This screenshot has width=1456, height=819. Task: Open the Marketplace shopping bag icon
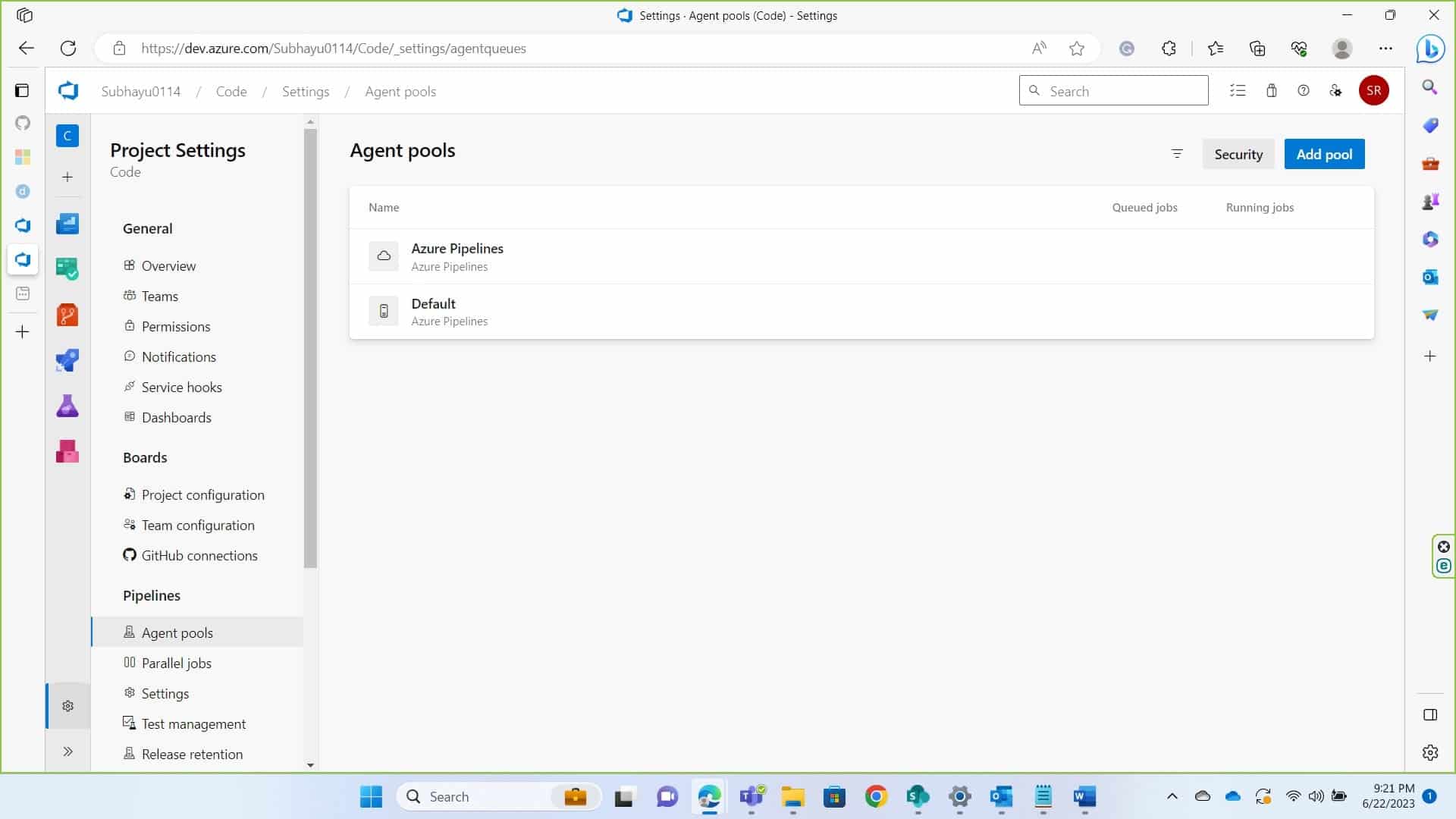(x=1272, y=91)
